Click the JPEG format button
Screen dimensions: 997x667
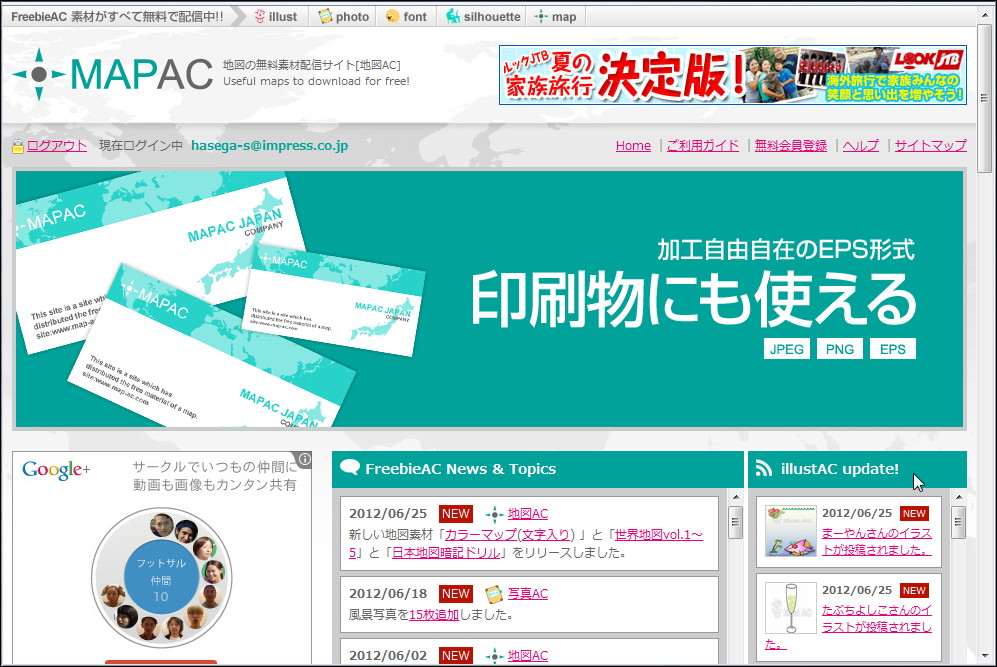coord(787,348)
